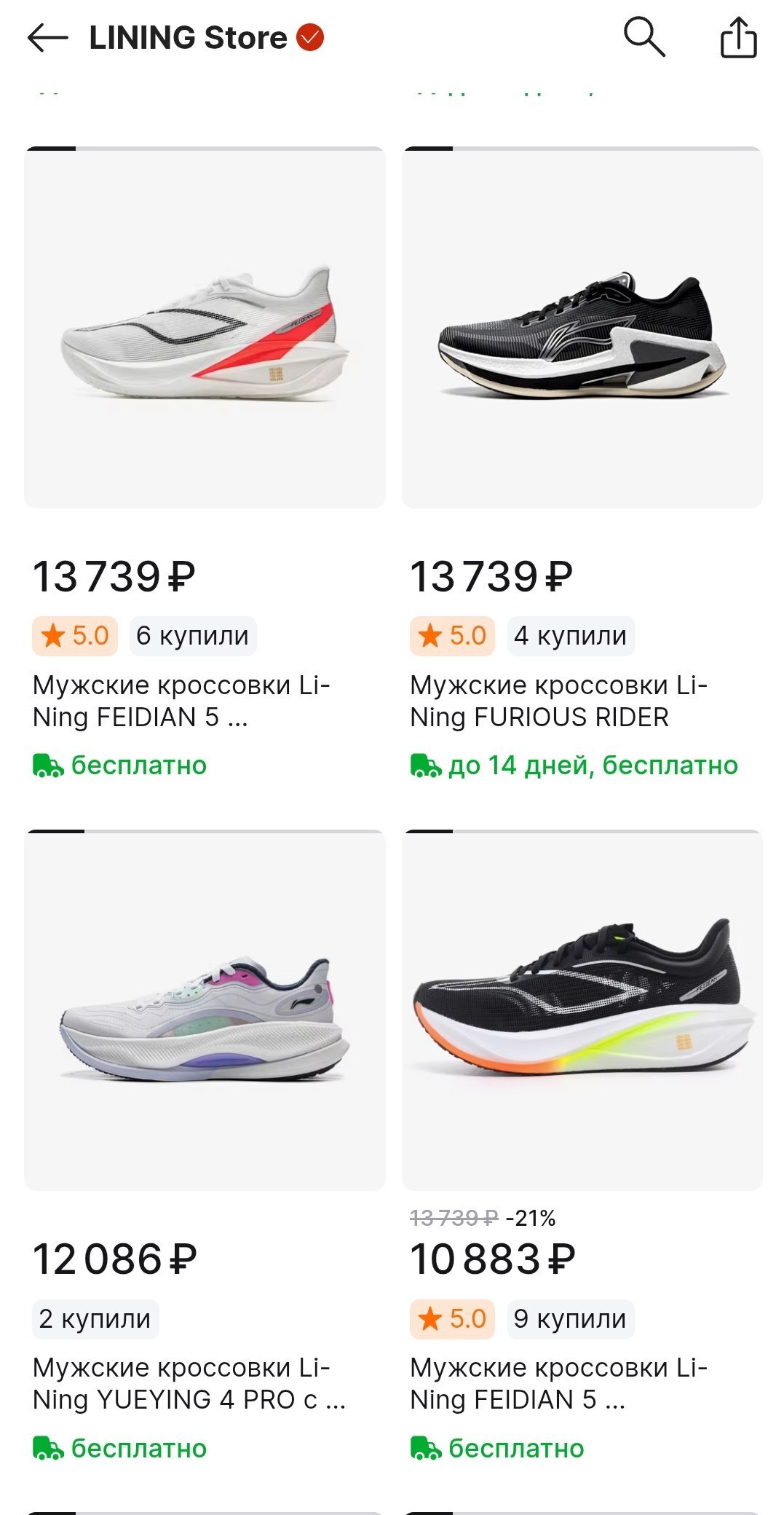Tap the verified badge next to LINING Store

tap(310, 37)
